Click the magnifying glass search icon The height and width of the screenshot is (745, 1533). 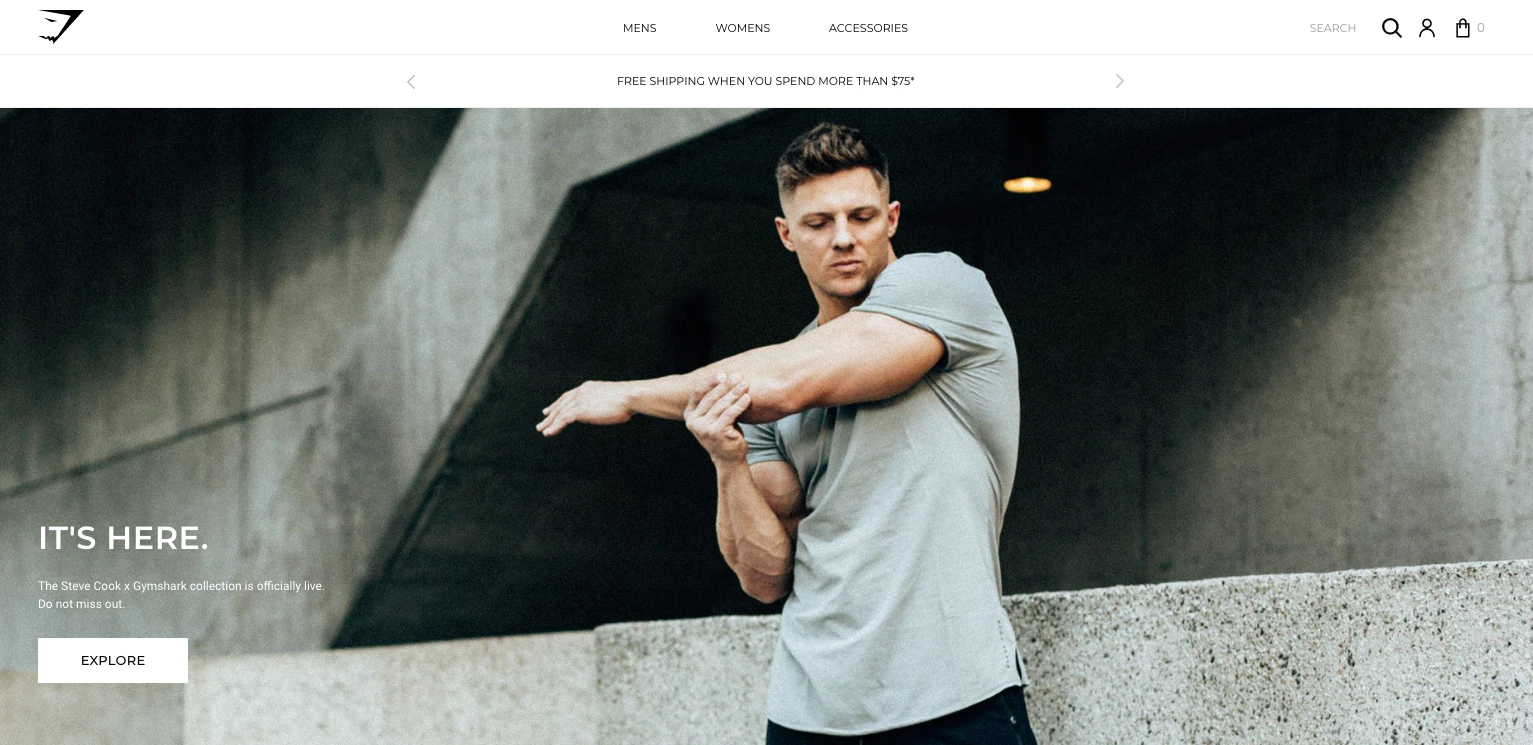[1391, 28]
